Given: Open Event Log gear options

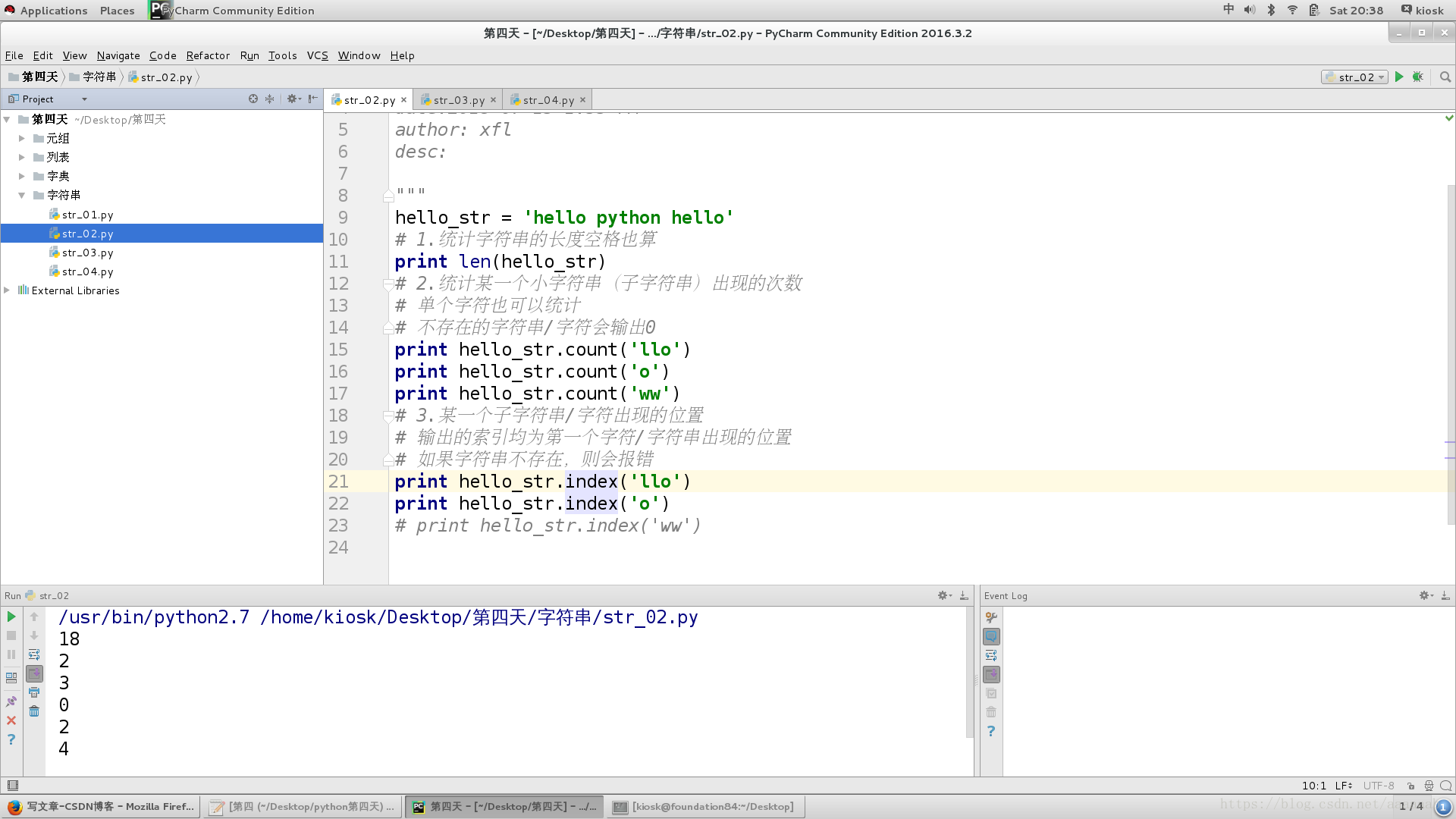Looking at the screenshot, I should pyautogui.click(x=1426, y=595).
